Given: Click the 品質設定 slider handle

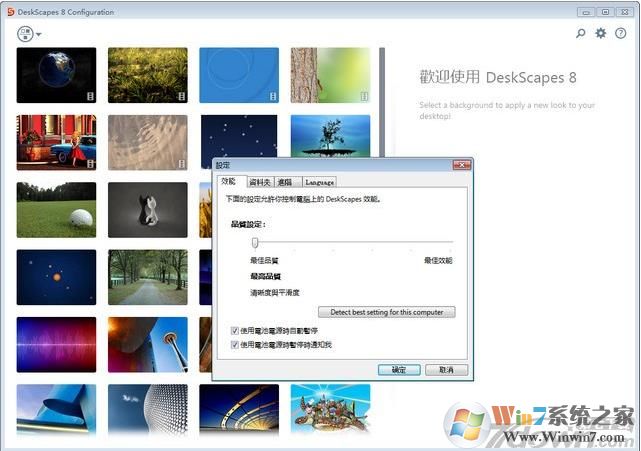Looking at the screenshot, I should [x=255, y=243].
